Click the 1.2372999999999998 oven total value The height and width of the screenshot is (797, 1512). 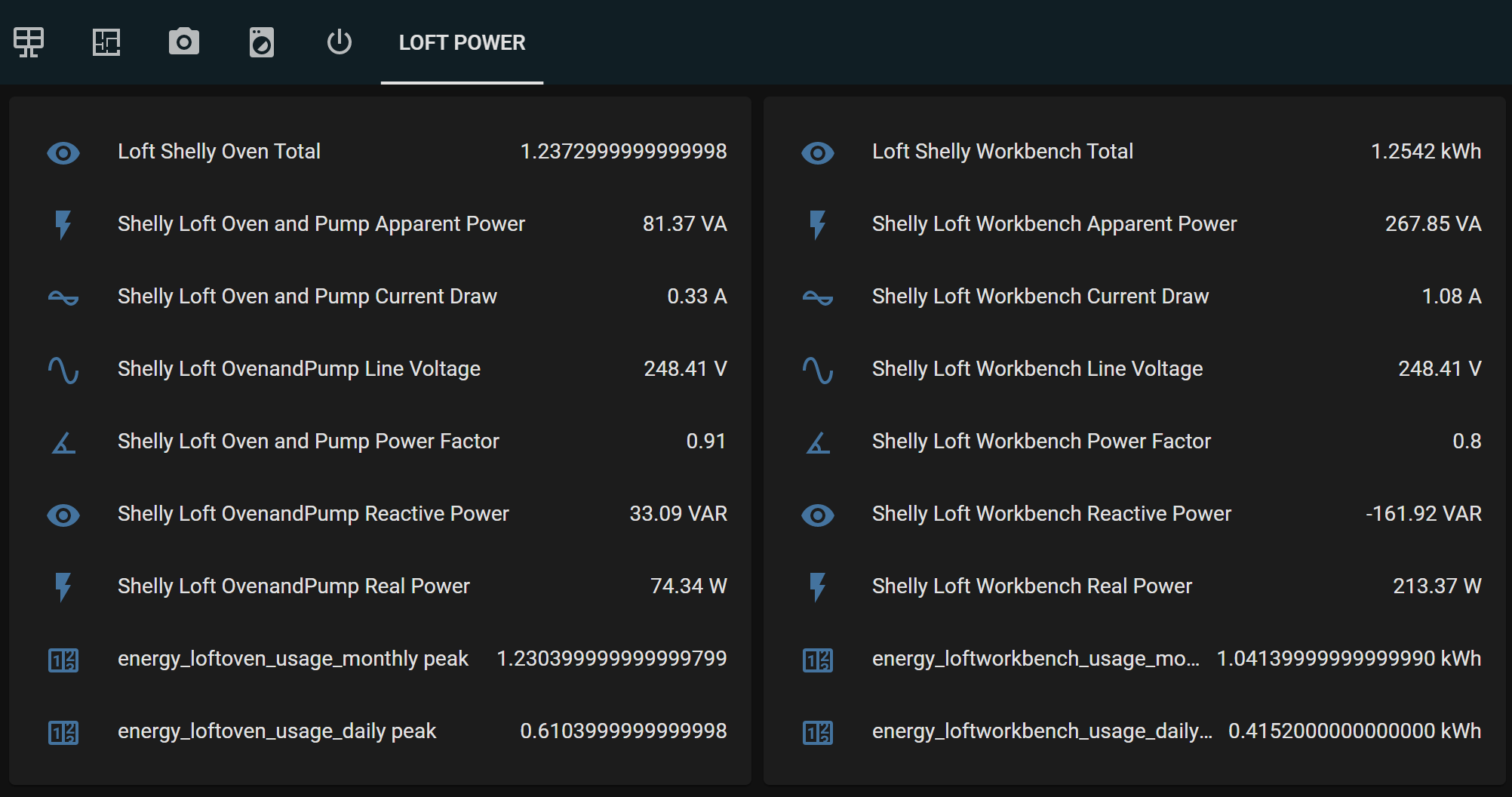[624, 152]
